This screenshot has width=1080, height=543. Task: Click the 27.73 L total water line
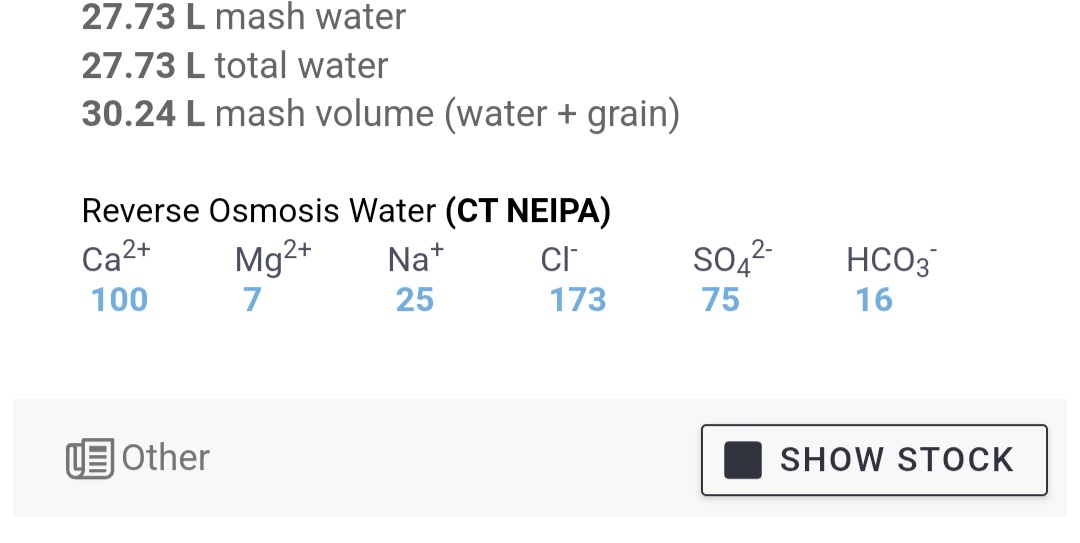point(235,66)
